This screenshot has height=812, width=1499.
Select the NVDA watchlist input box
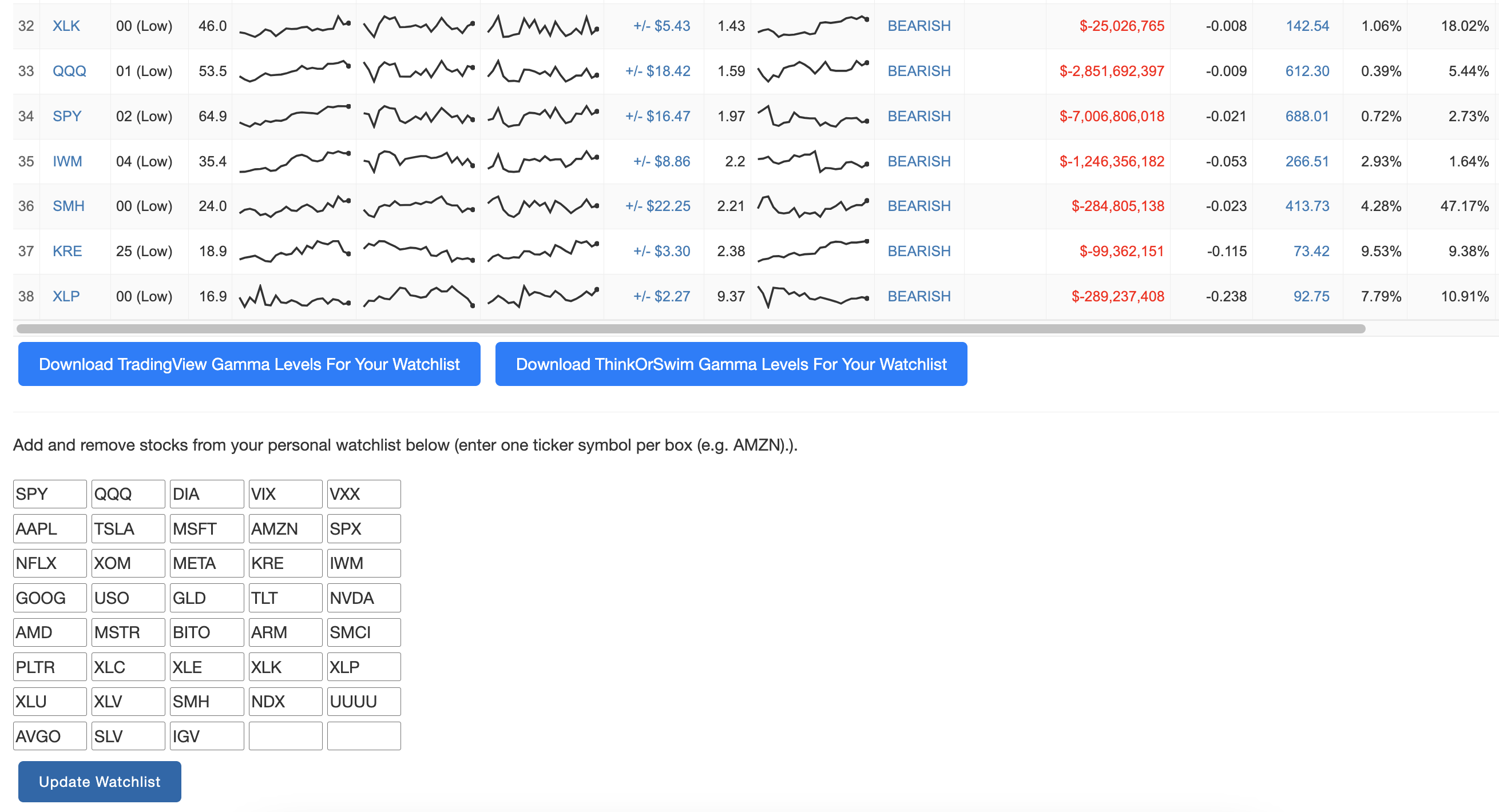(363, 598)
